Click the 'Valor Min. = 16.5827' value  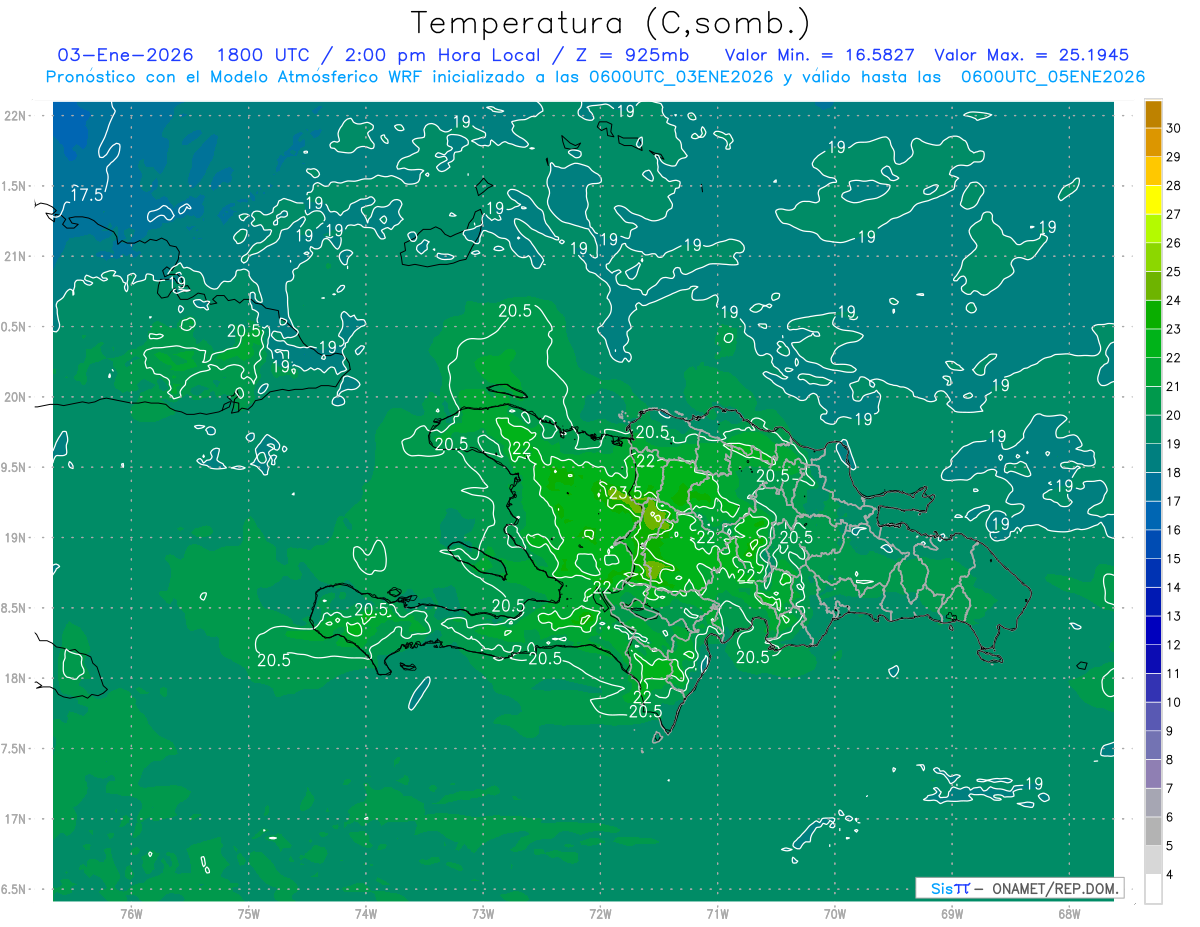pyautogui.click(x=820, y=55)
